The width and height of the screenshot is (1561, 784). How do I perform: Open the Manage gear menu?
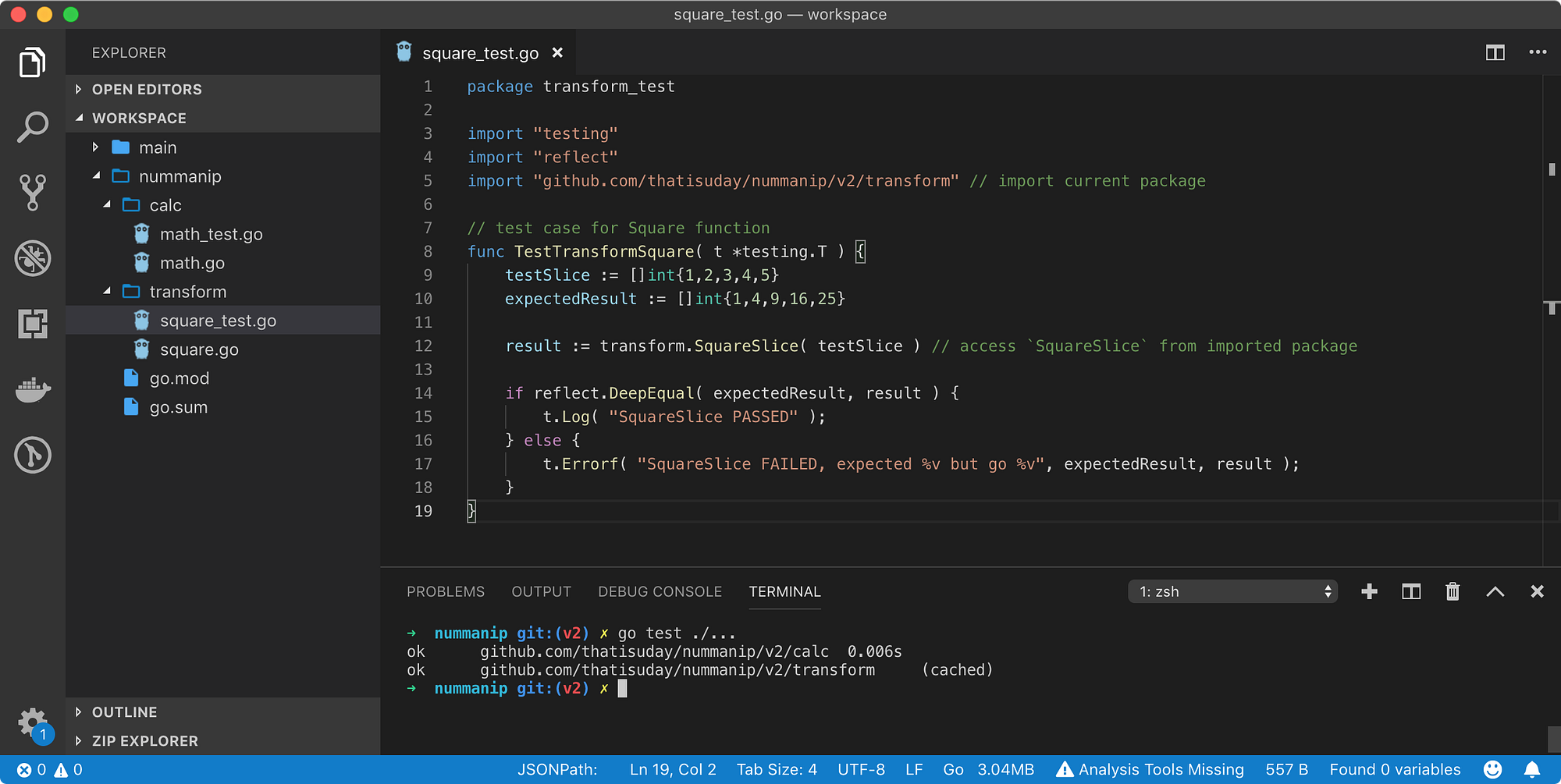32,722
